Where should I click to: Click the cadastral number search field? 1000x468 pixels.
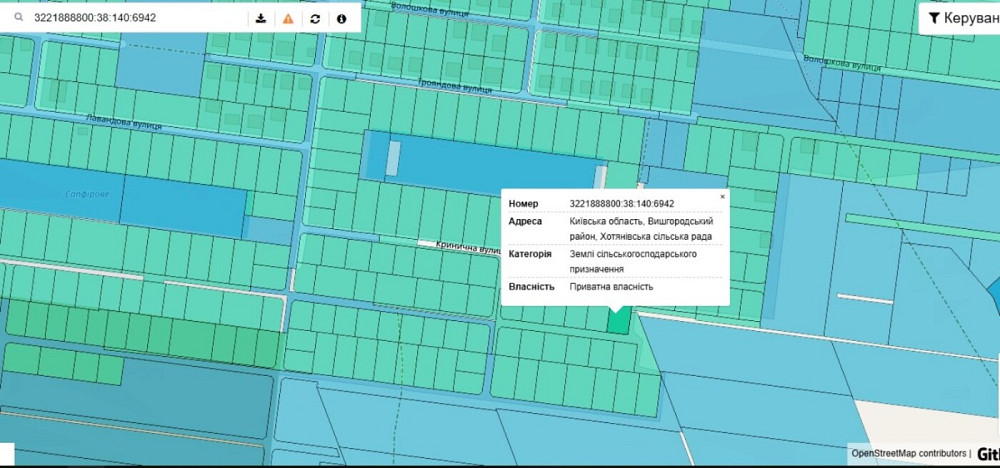tap(130, 18)
